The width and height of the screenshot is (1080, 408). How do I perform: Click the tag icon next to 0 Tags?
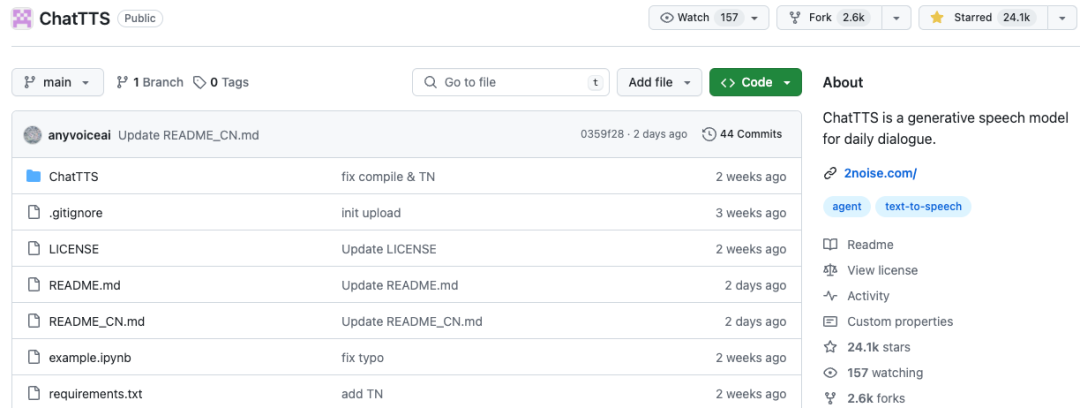[199, 82]
